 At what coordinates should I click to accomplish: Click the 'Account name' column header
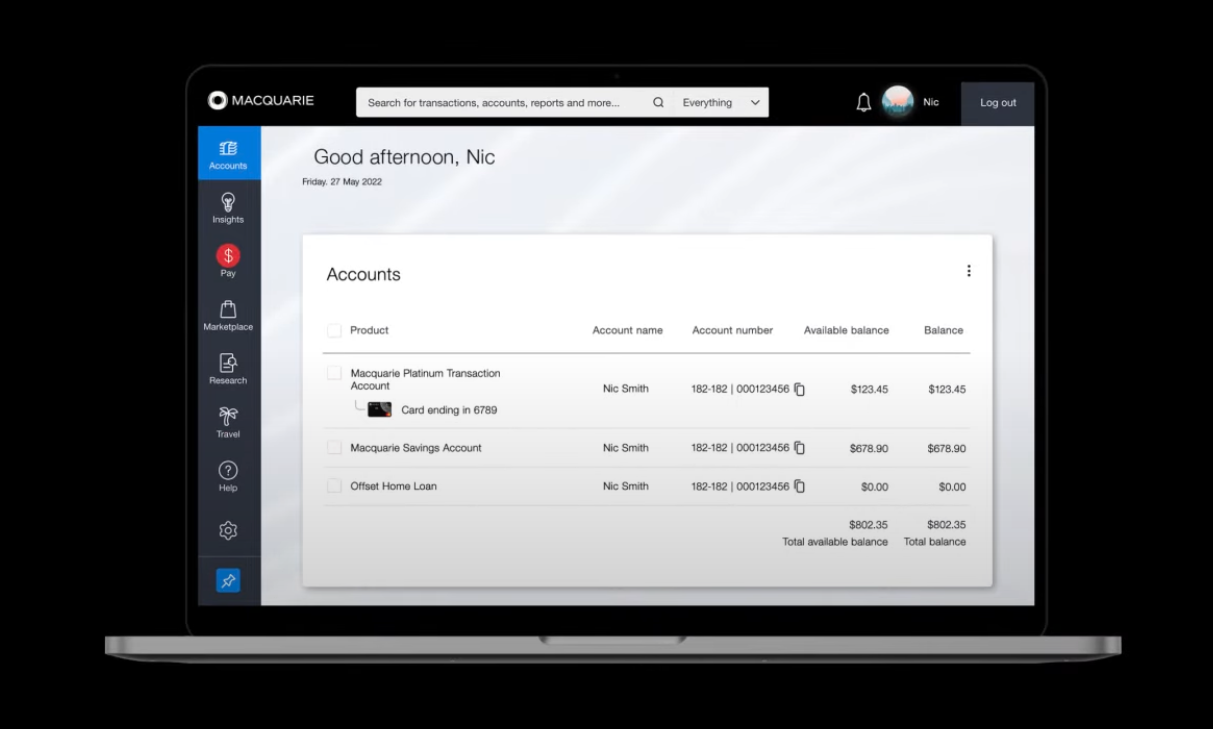coord(627,330)
